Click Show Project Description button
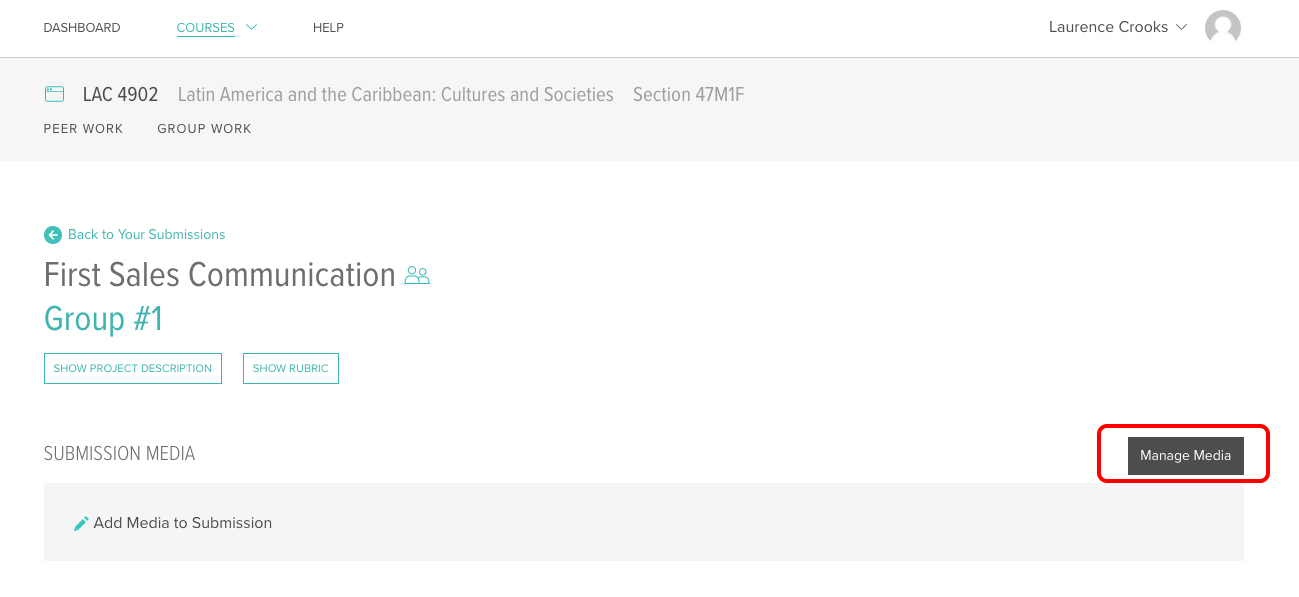 coord(133,368)
